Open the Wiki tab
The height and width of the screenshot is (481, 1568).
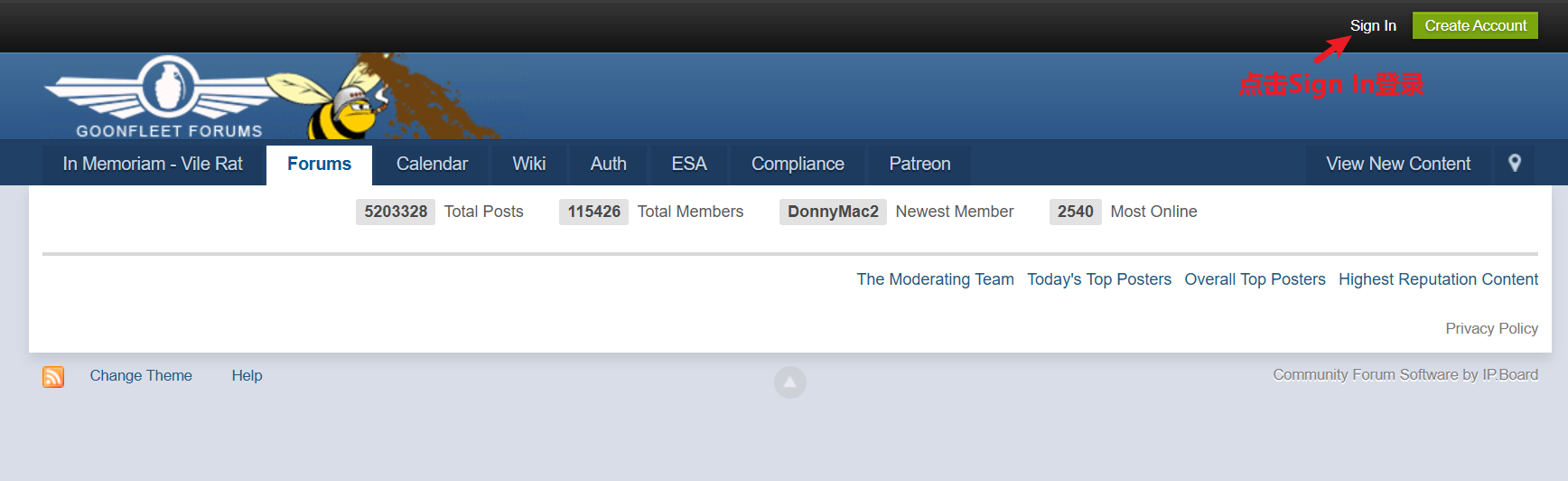(x=528, y=164)
